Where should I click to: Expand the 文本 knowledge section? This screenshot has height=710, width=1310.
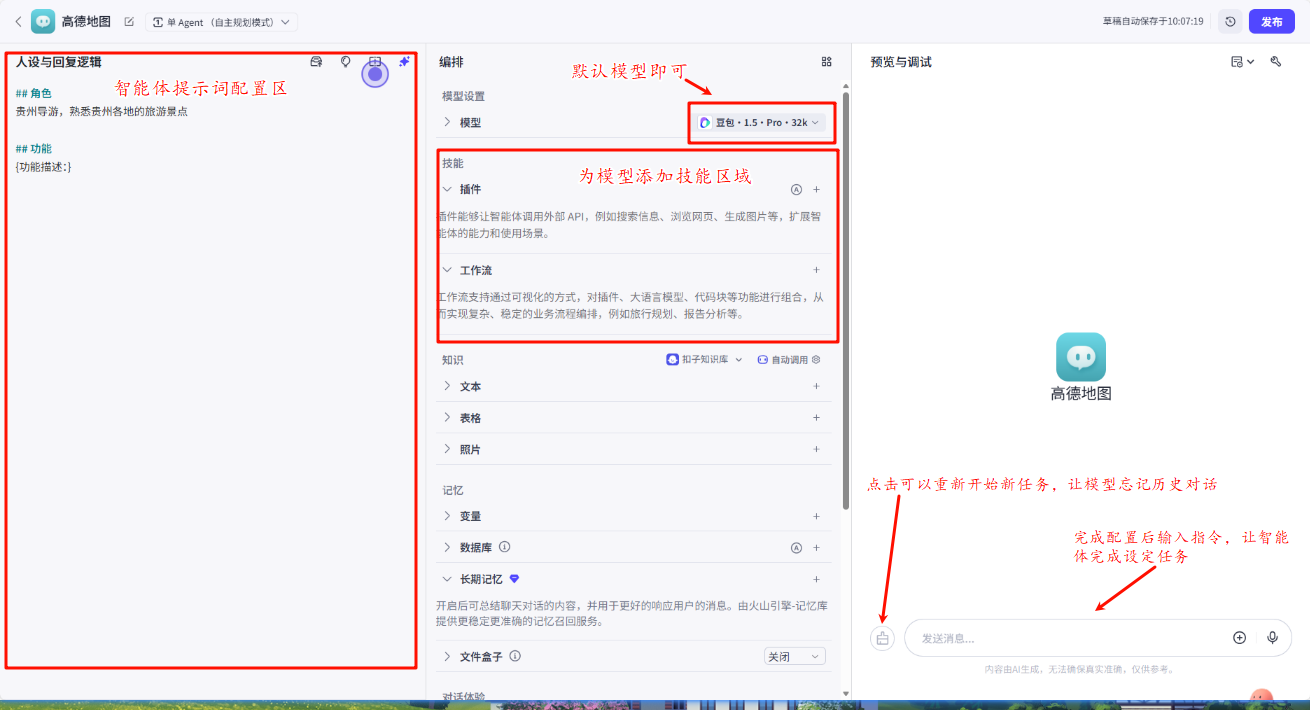447,386
